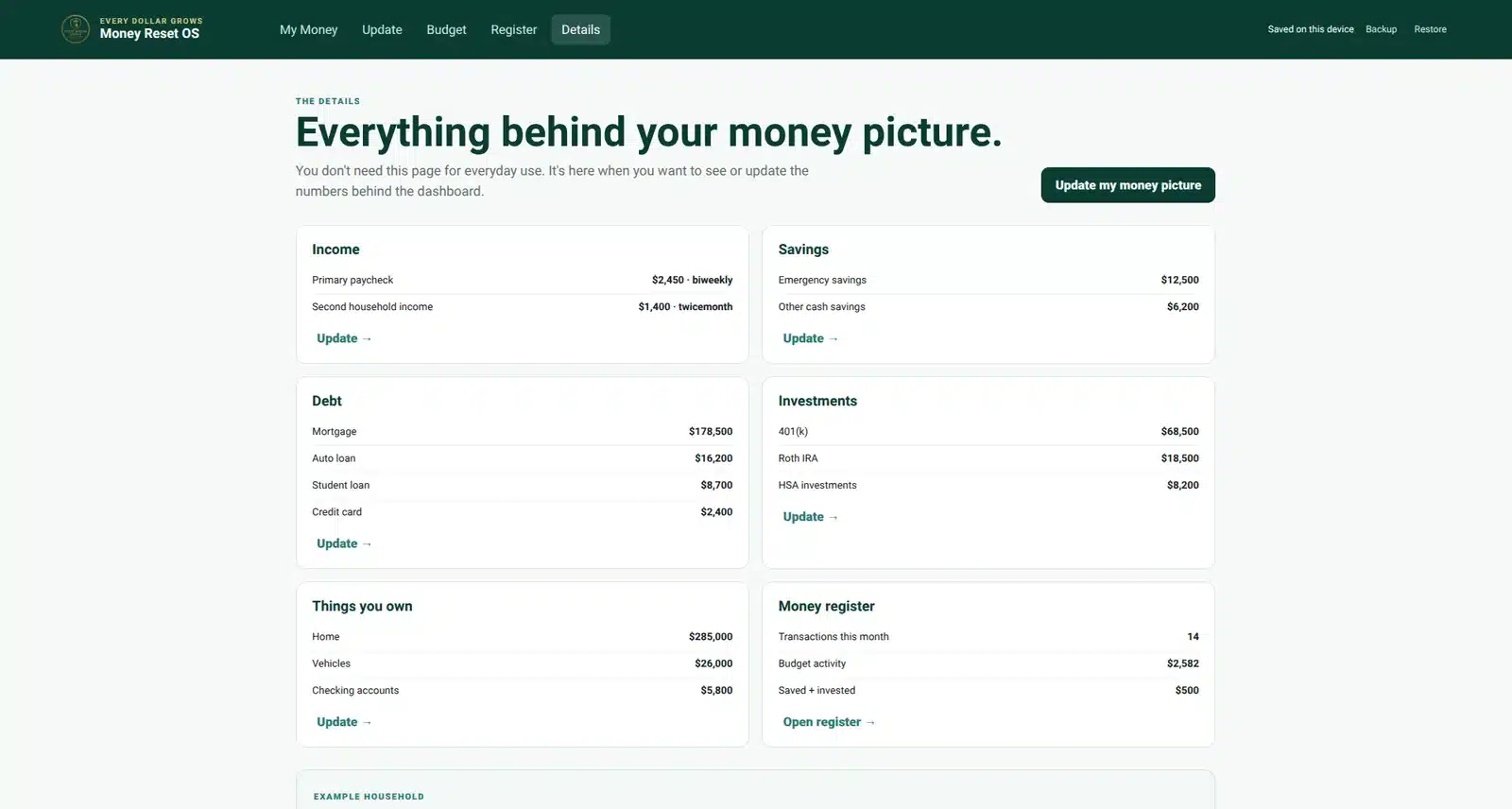Viewport: 1512px width, 809px height.
Task: Select the Details tab
Action: coord(580,29)
